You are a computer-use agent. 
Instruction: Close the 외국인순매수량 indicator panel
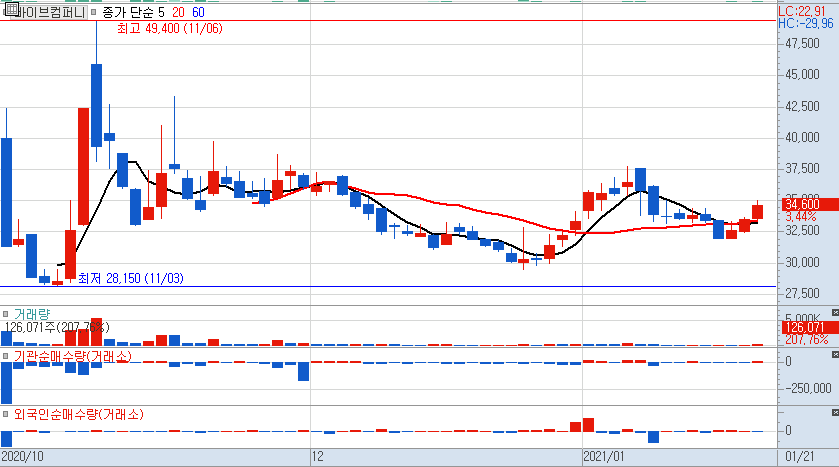point(835,412)
